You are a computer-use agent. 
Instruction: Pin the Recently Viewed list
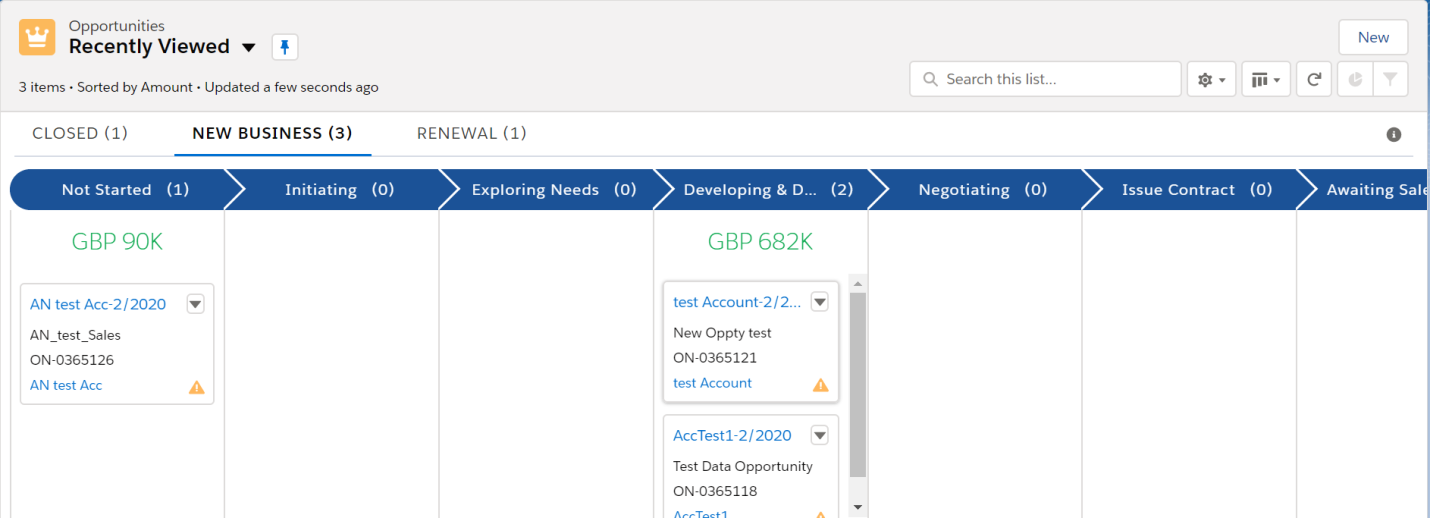pyautogui.click(x=285, y=47)
